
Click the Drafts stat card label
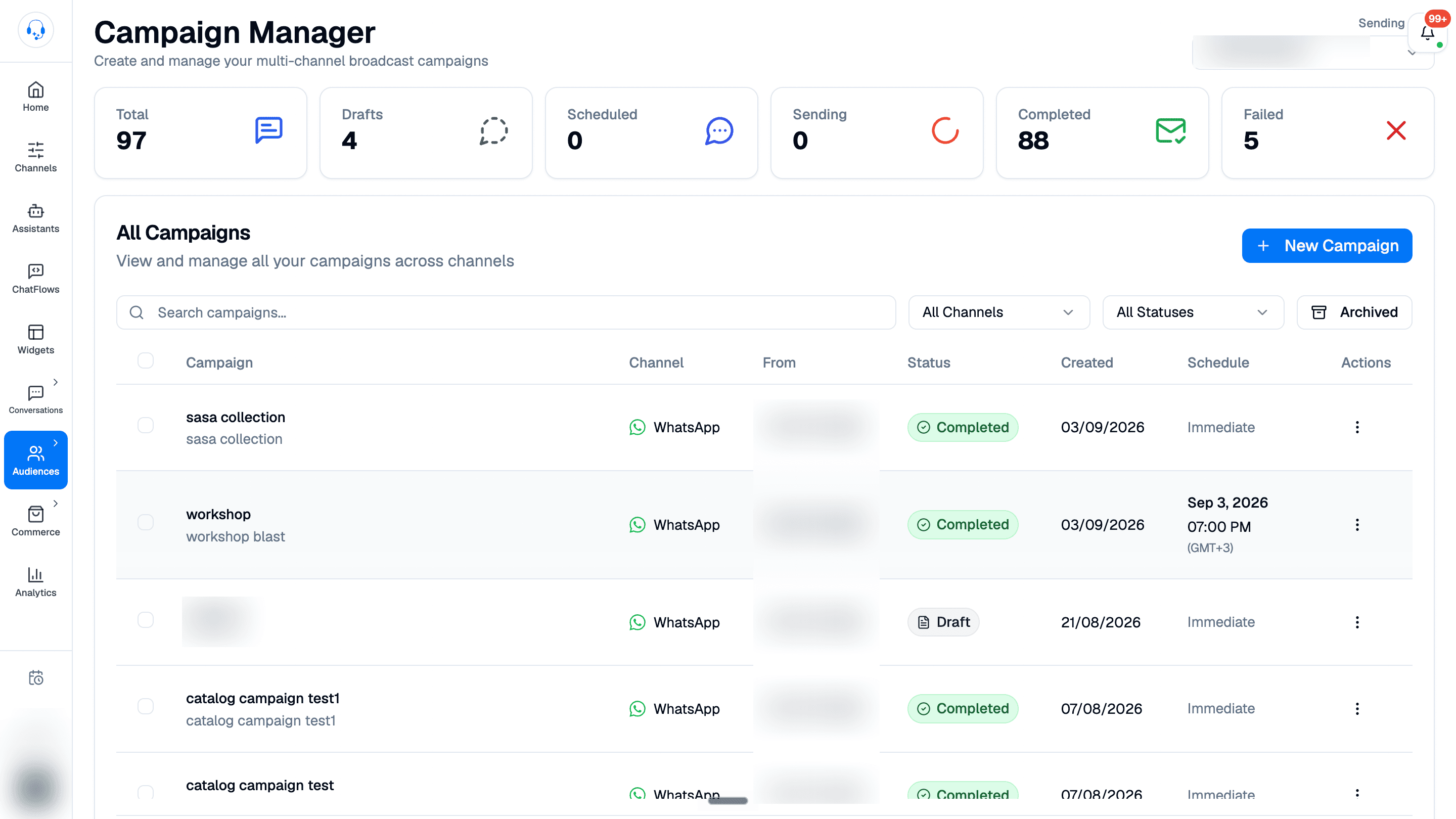[x=362, y=114]
